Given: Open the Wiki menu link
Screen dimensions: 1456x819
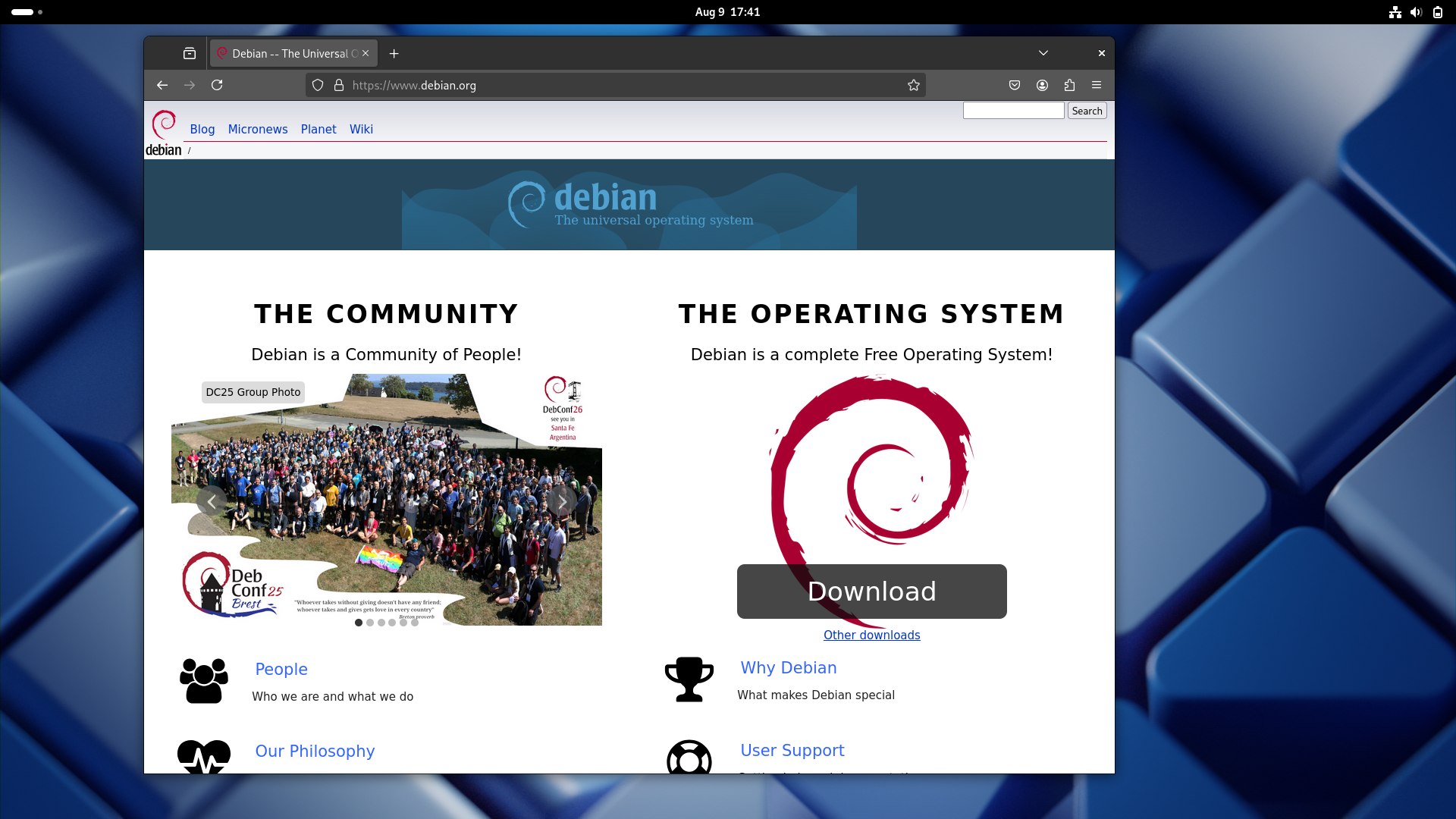Looking at the screenshot, I should pyautogui.click(x=362, y=129).
